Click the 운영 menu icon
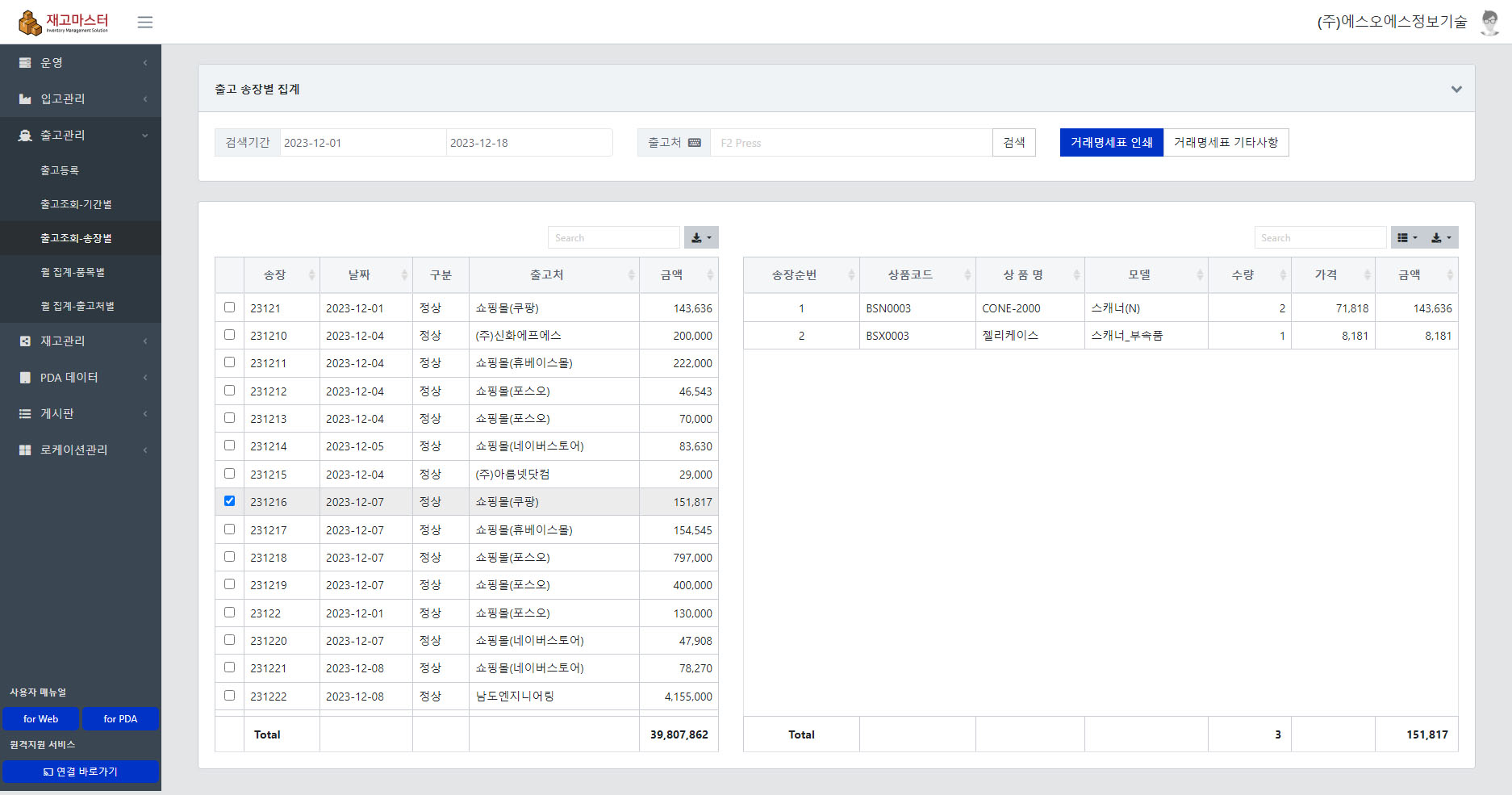1512x795 pixels. [x=25, y=62]
